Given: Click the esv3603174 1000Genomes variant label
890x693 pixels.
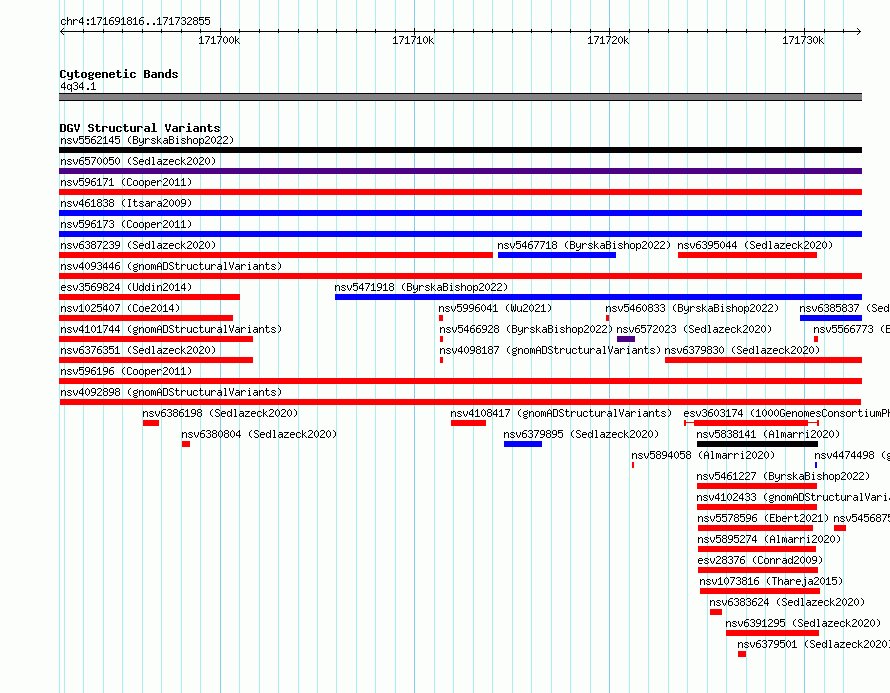Looking at the screenshot, I should (x=787, y=413).
